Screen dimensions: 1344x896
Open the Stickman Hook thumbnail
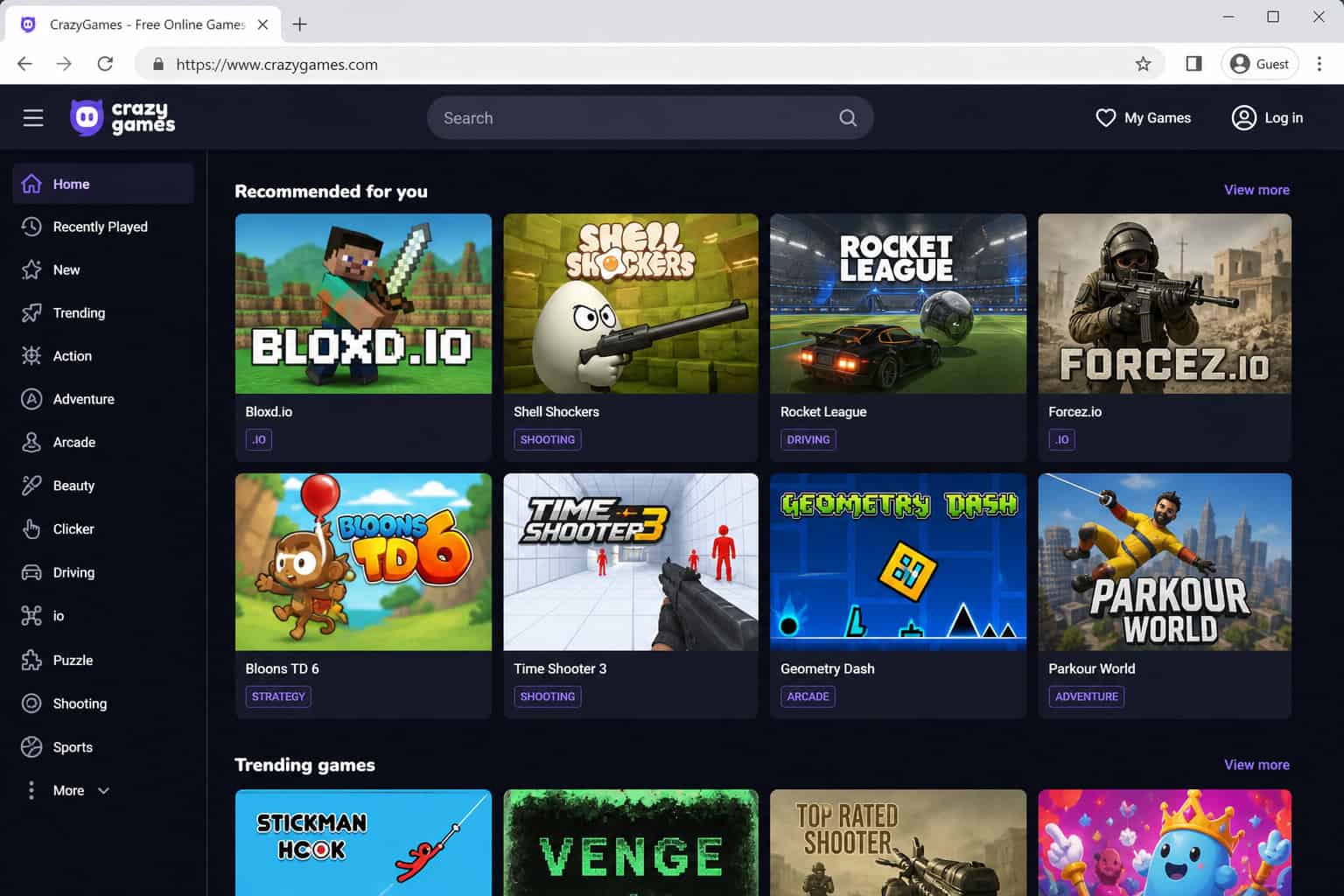pos(363,843)
